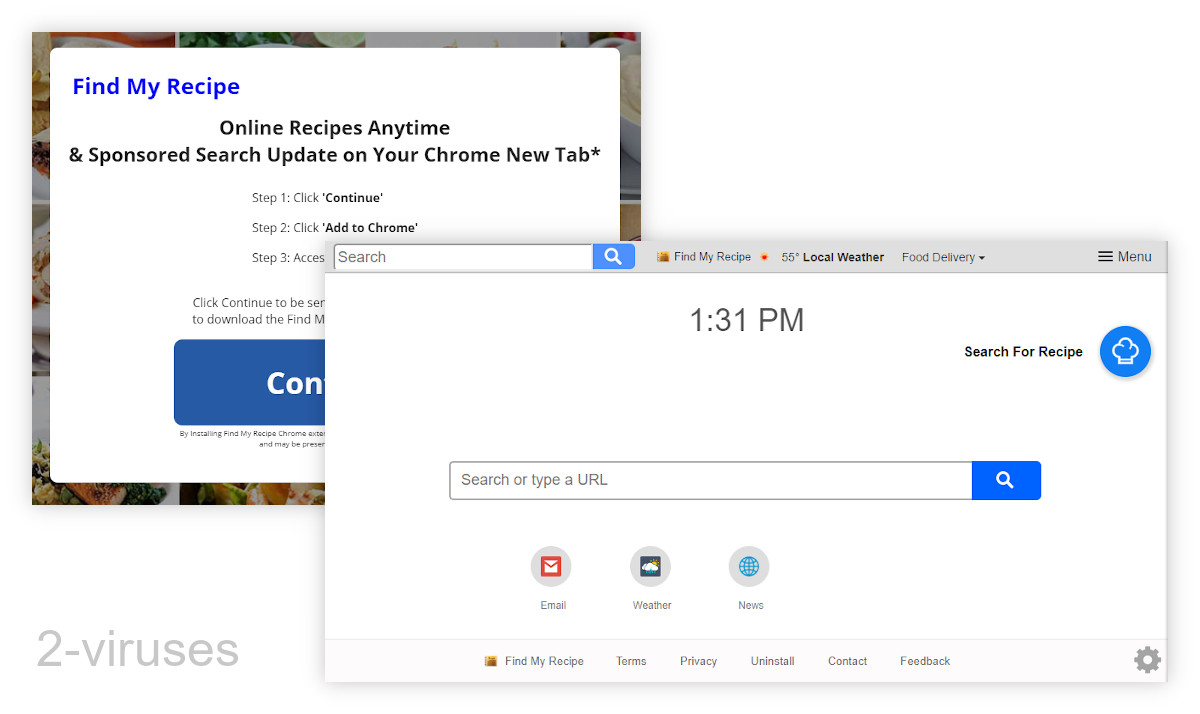View the Privacy policy link
This screenshot has height=714, width=1200.
697,660
